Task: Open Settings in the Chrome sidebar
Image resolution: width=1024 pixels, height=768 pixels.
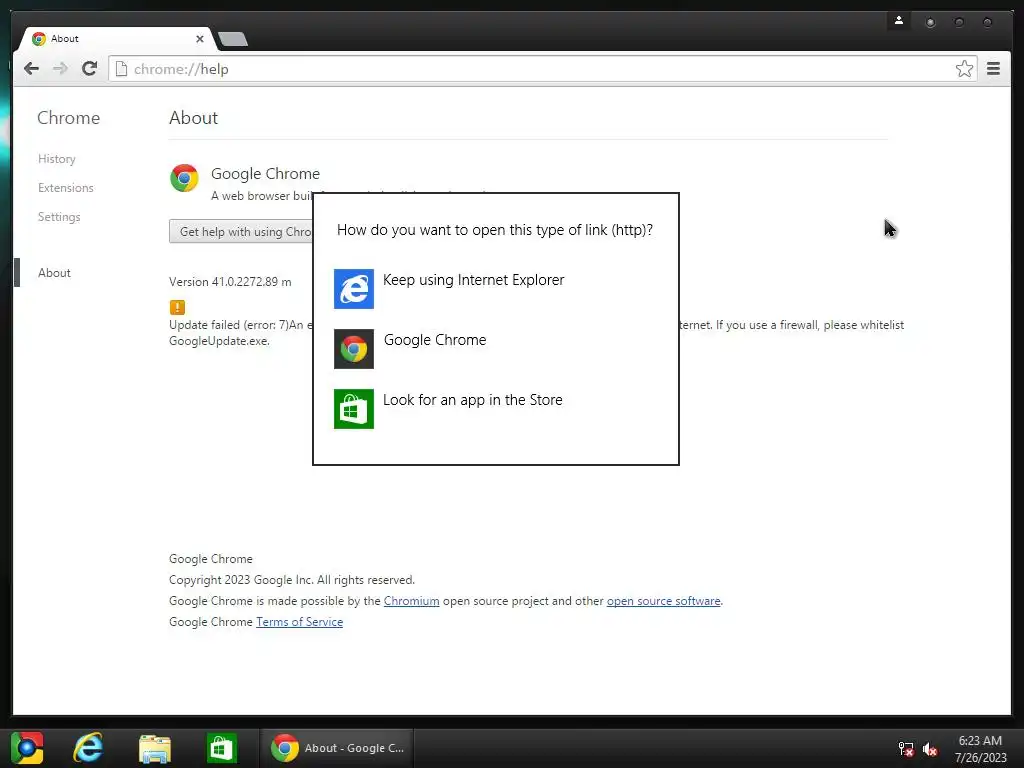Action: coord(59,217)
